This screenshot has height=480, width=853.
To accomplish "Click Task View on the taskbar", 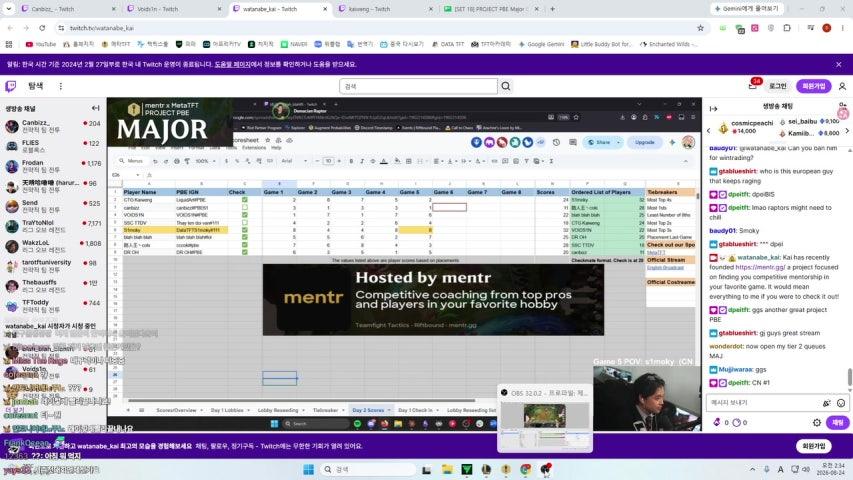I will pos(426,469).
